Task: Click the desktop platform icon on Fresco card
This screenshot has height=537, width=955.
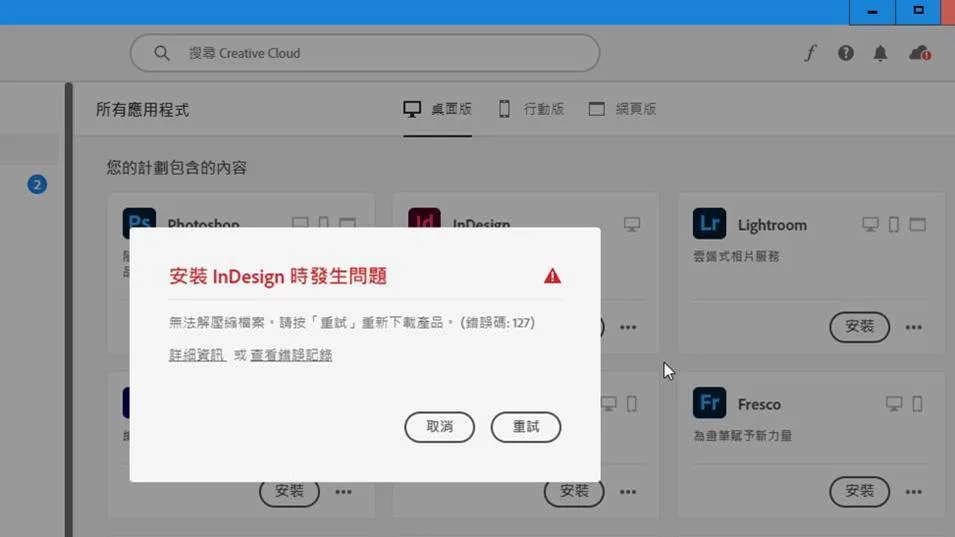Action: tap(893, 404)
